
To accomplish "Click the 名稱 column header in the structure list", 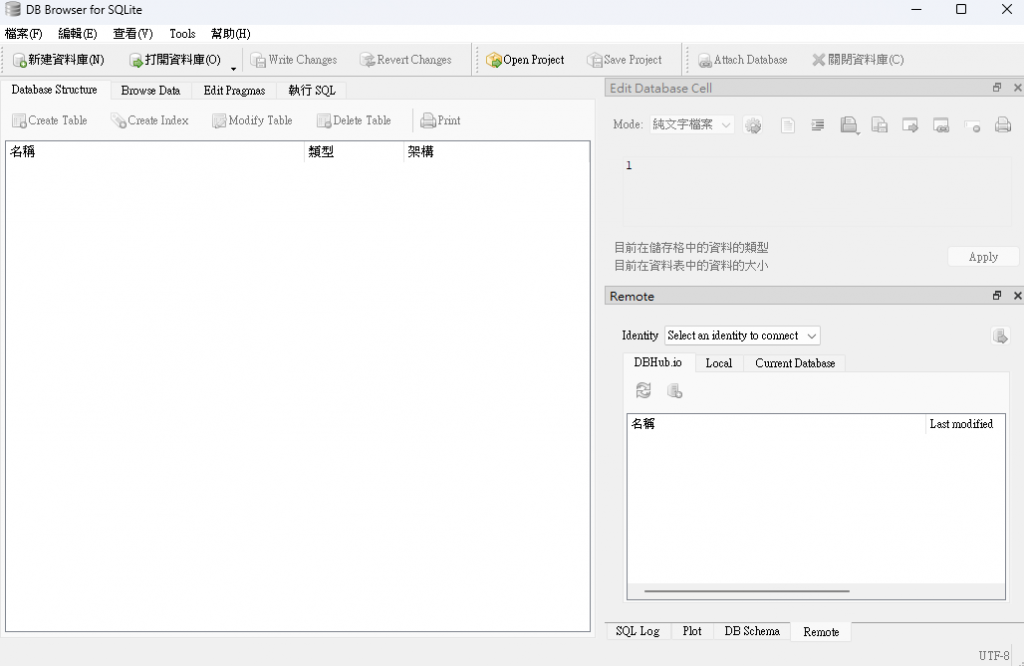I will [x=155, y=151].
